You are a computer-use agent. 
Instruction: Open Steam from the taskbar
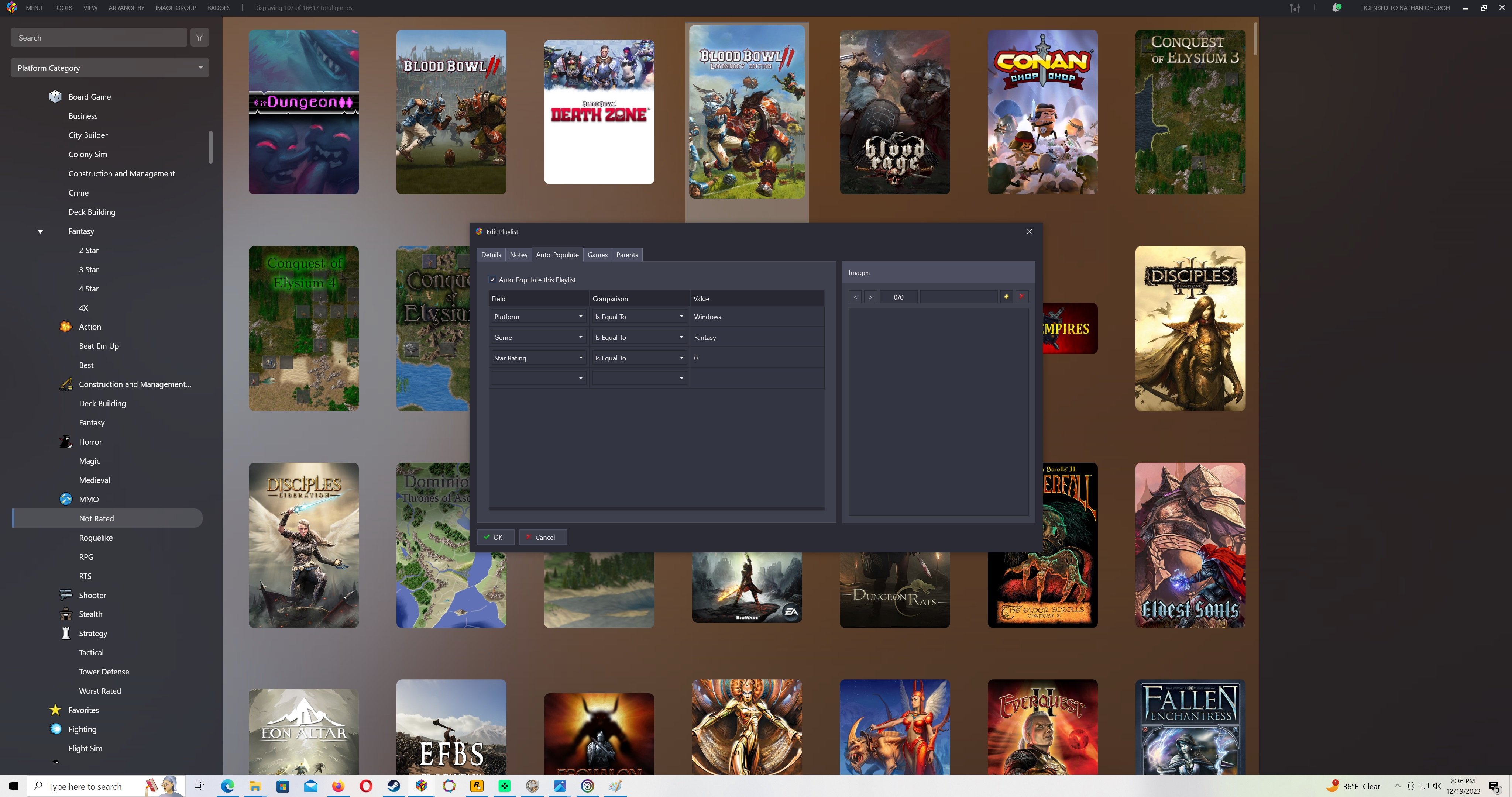coord(393,786)
